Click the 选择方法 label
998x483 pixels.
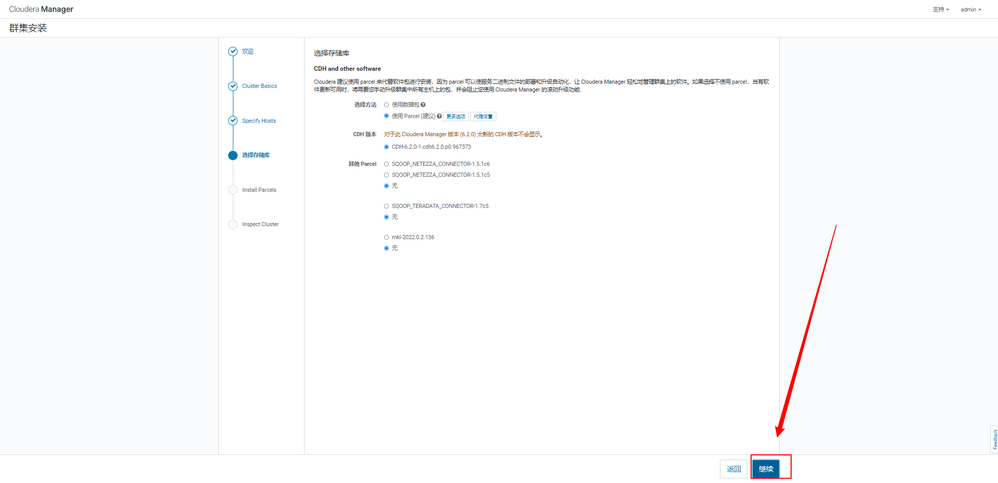pyautogui.click(x=365, y=104)
